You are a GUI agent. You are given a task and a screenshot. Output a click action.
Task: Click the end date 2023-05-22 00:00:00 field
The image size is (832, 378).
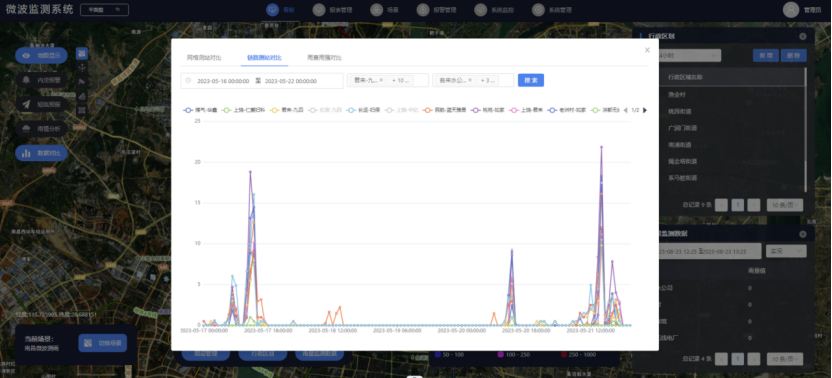coord(291,81)
